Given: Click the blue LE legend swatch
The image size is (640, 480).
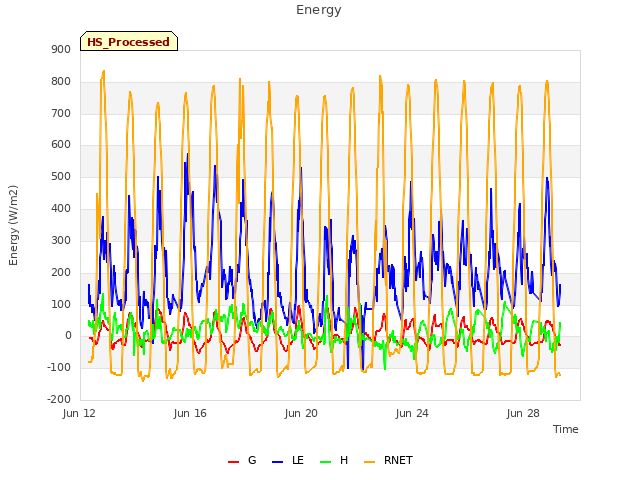Looking at the screenshot, I should tap(278, 462).
